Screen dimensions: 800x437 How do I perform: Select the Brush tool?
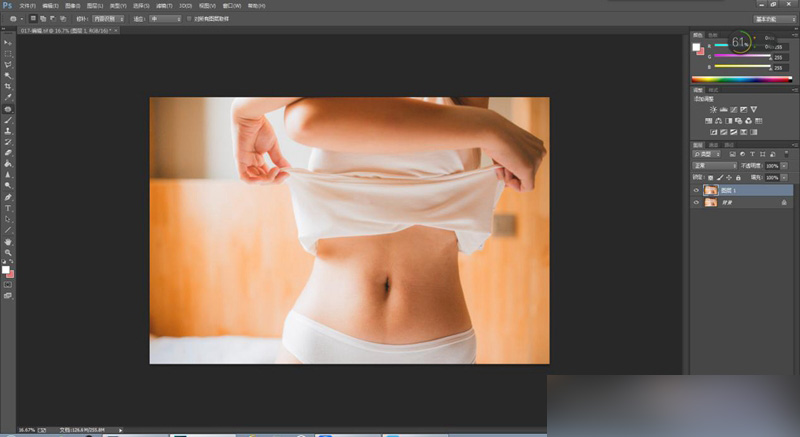(x=8, y=120)
